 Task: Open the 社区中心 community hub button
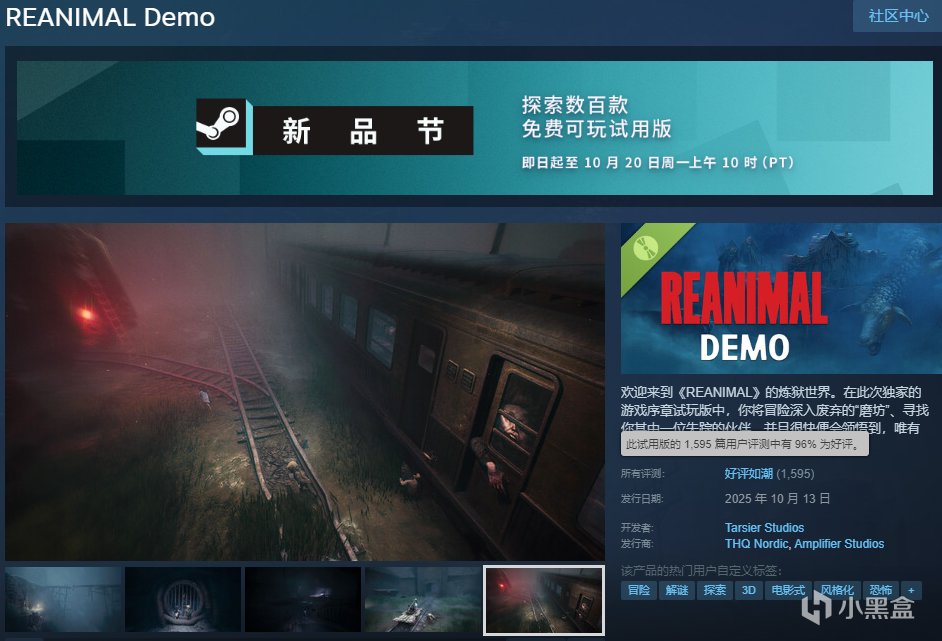[898, 16]
